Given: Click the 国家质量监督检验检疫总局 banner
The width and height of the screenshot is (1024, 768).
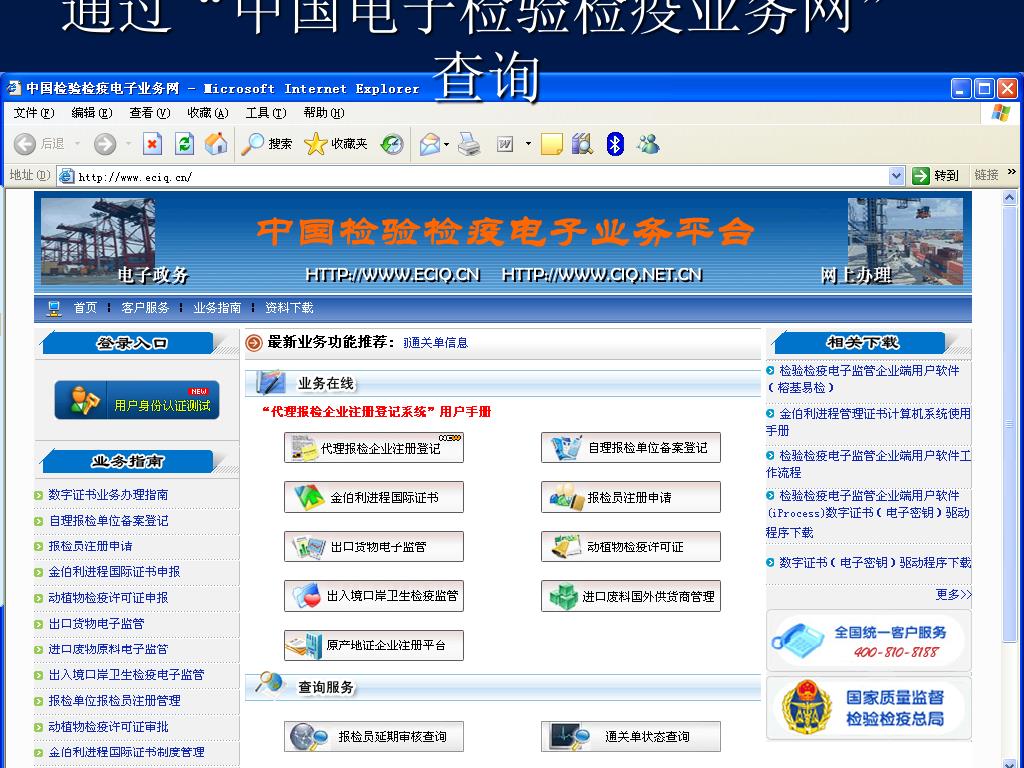Looking at the screenshot, I should click(869, 709).
